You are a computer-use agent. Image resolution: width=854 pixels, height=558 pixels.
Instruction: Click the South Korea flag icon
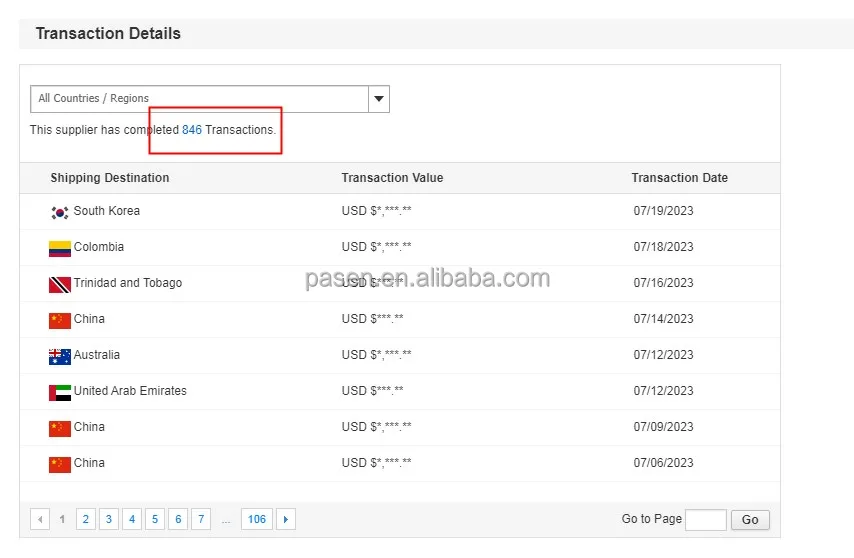[59, 212]
